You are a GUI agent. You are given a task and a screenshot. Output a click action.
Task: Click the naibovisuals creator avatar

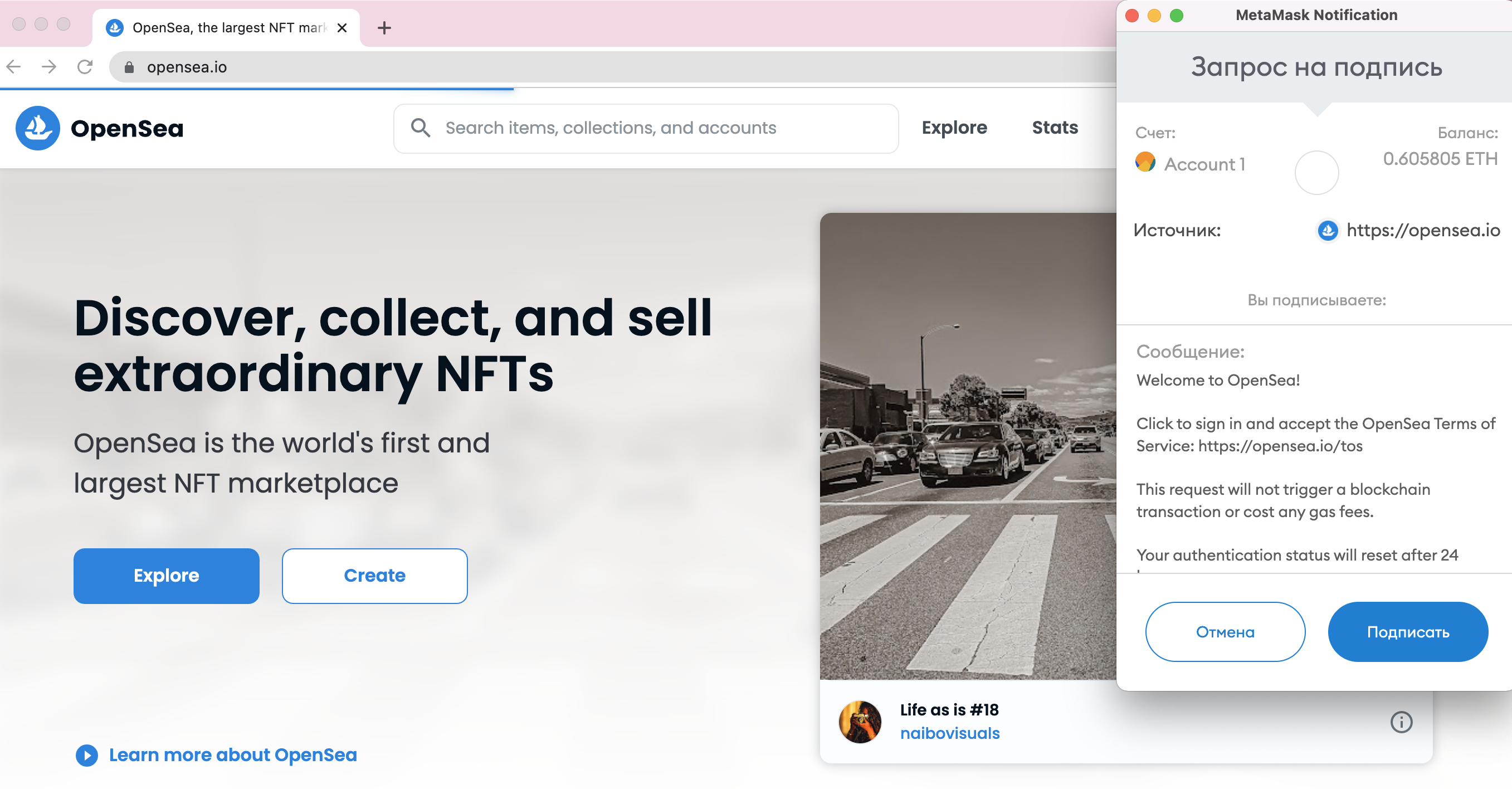click(x=860, y=722)
